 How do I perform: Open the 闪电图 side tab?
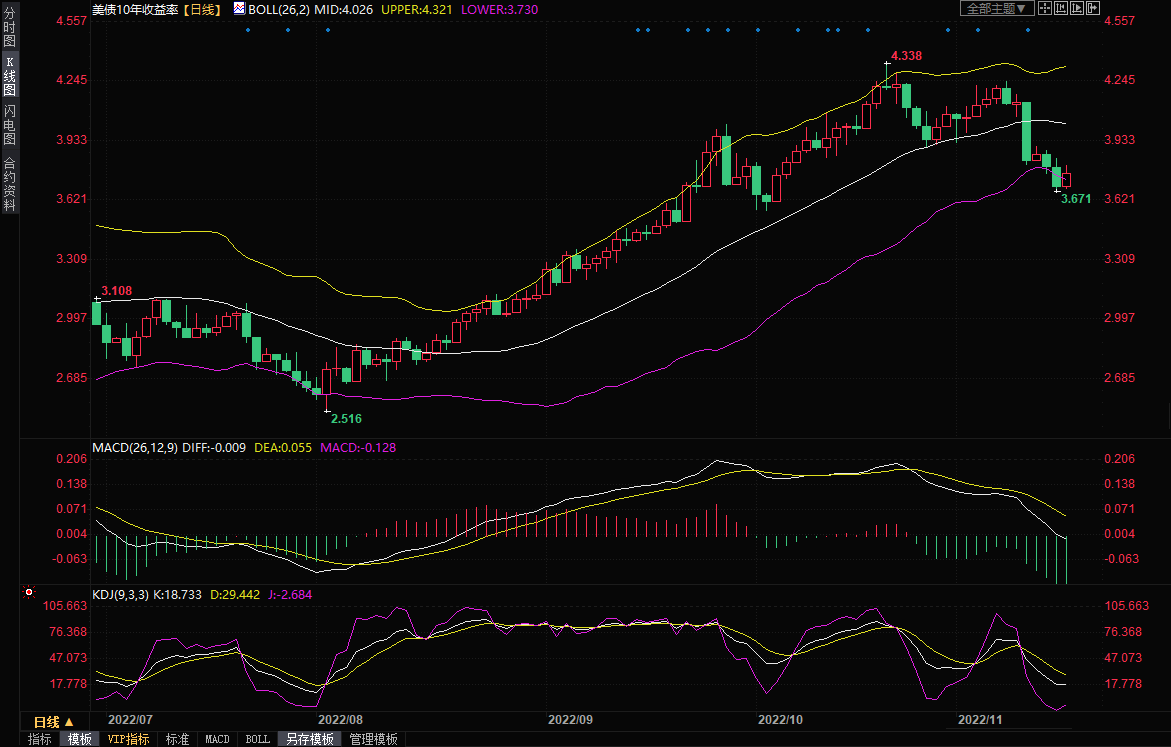pyautogui.click(x=9, y=124)
